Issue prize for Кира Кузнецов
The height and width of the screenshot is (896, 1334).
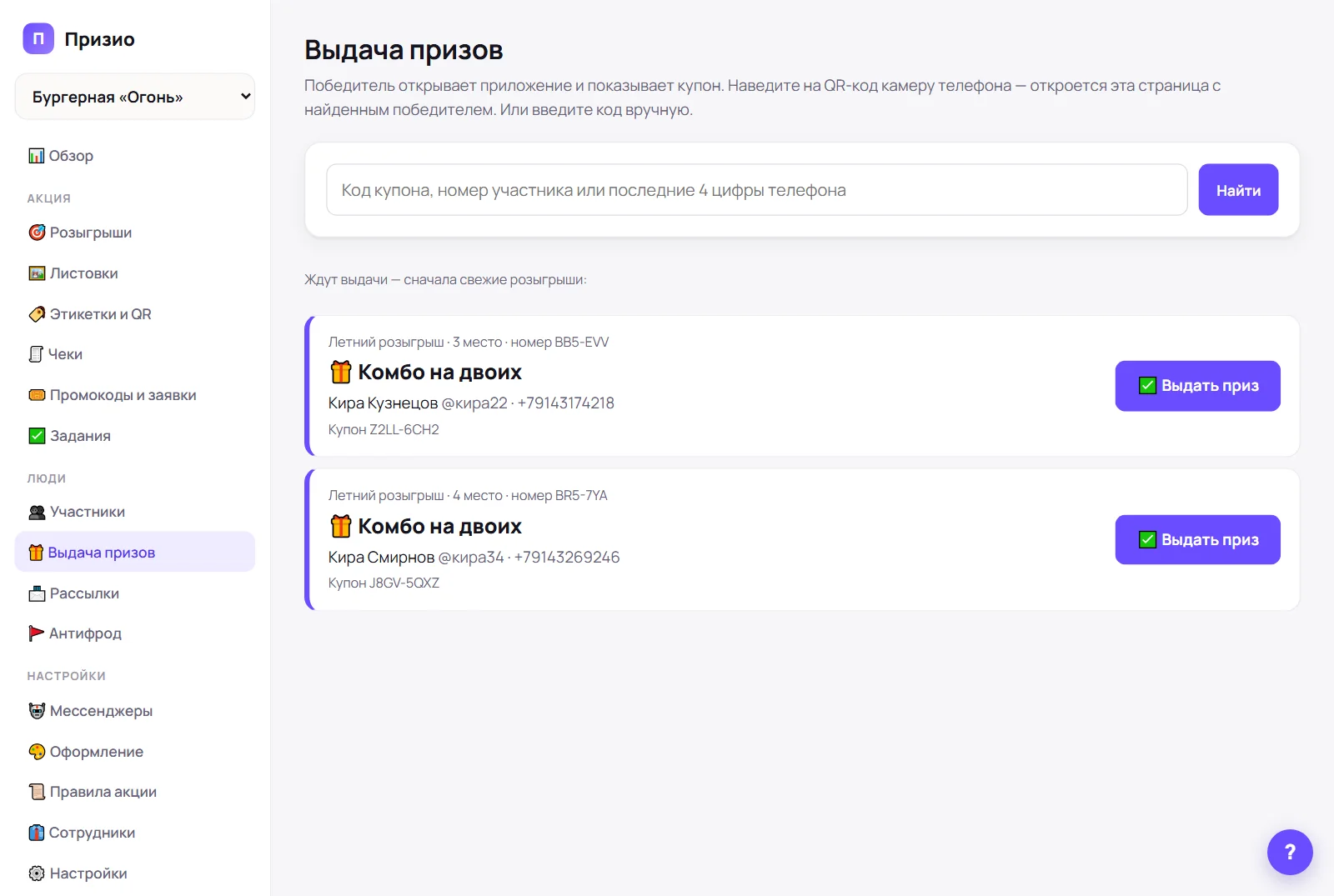1197,386
